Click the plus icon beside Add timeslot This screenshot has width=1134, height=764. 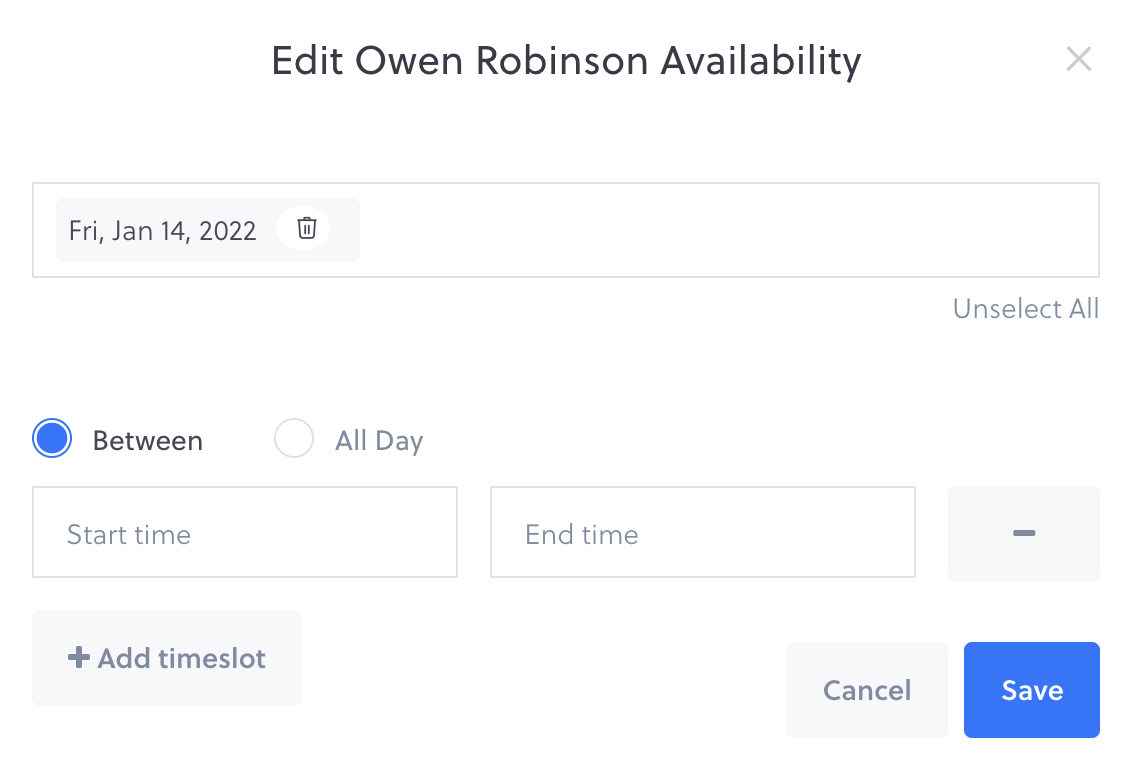coord(78,658)
